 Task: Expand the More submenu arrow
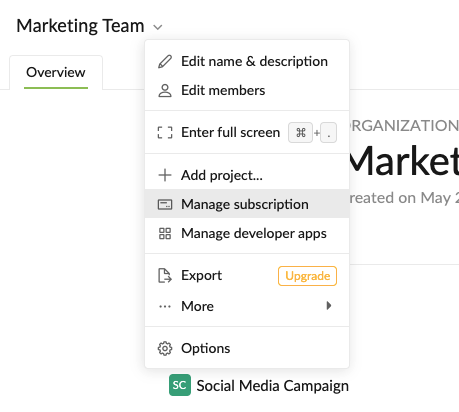[x=329, y=306]
